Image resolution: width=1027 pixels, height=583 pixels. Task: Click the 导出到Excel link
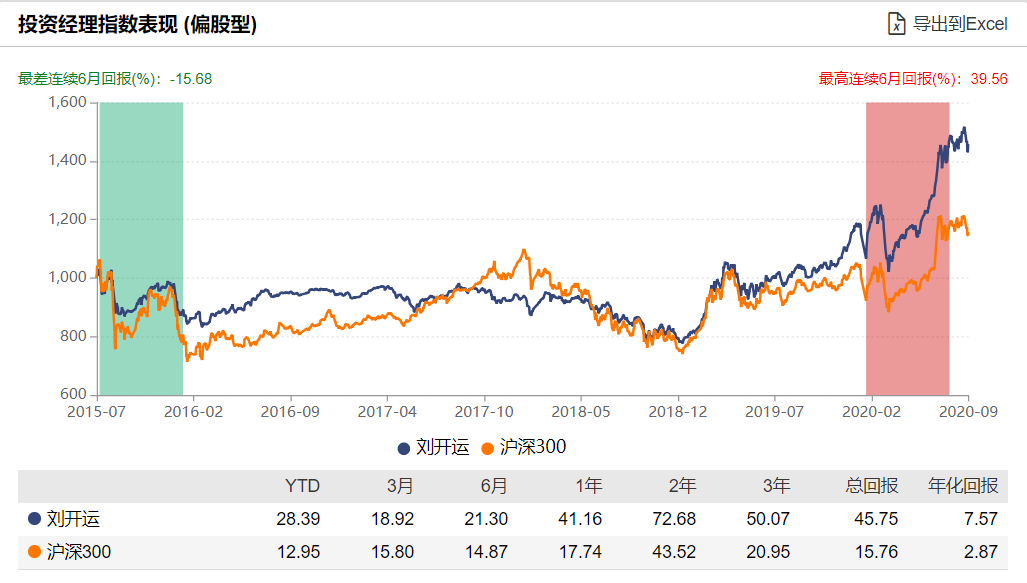[960, 24]
